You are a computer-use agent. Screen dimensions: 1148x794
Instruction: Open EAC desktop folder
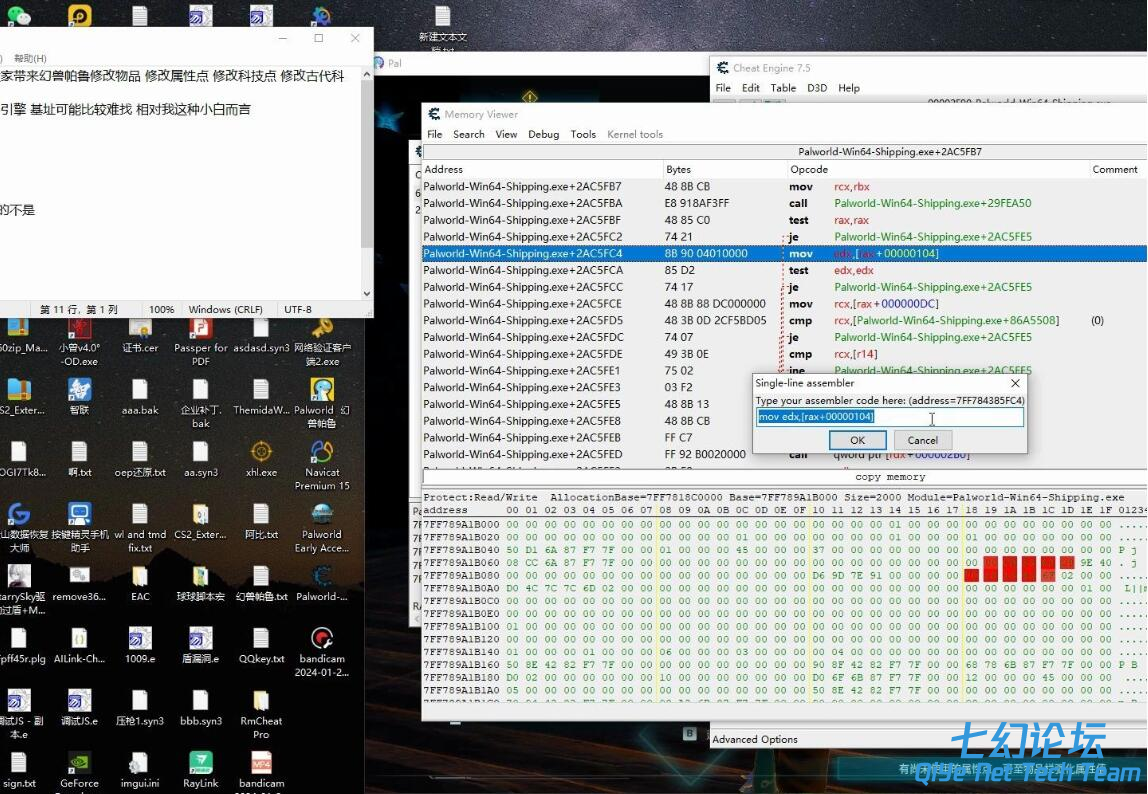[140, 582]
